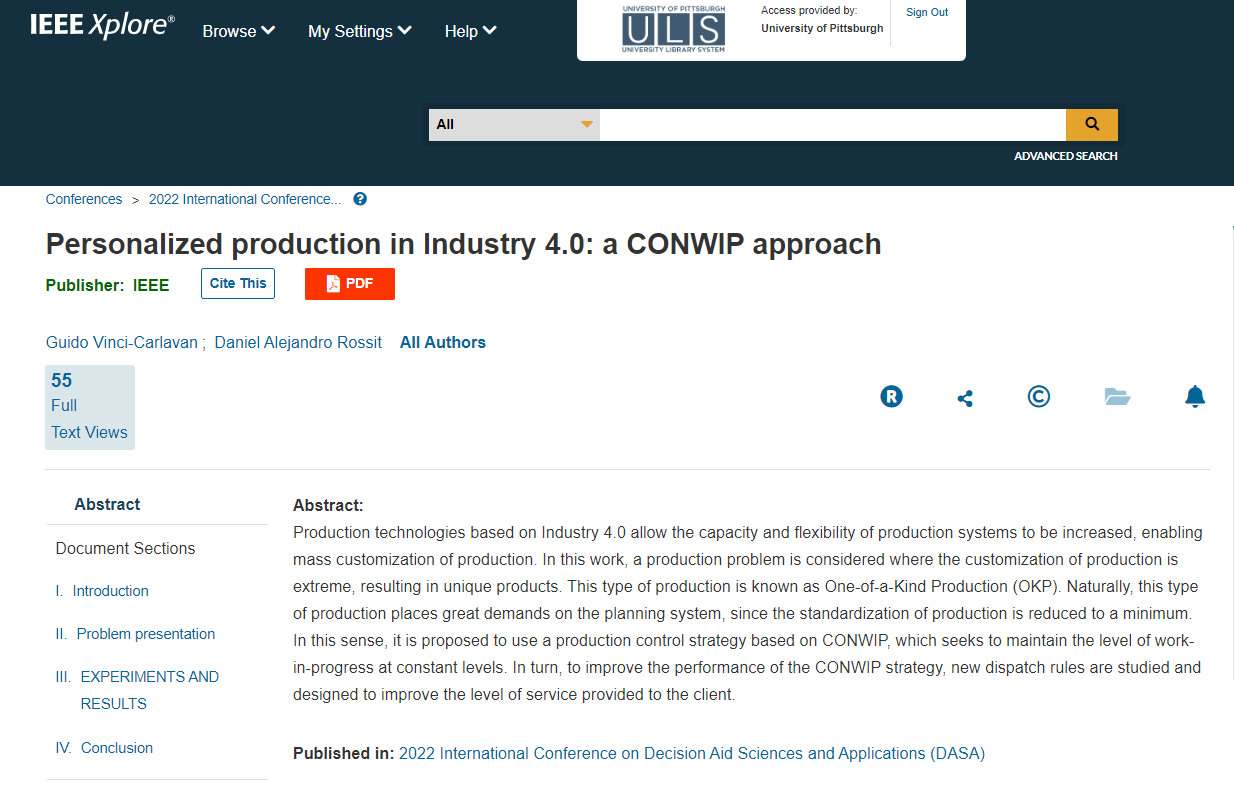
Task: Select the Abstract tab in sidebar
Action: click(107, 505)
